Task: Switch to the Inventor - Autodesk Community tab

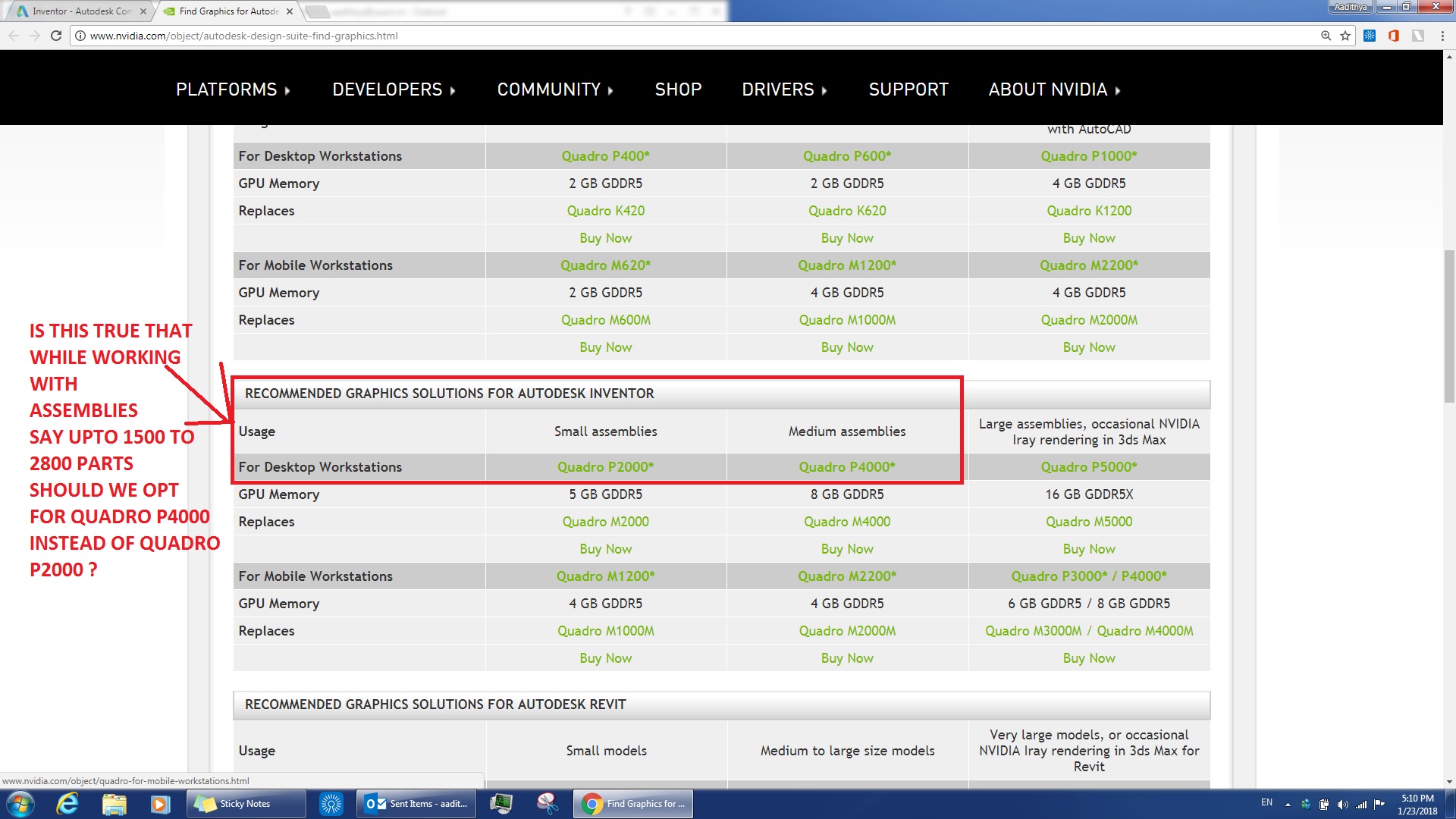Action: [81, 11]
